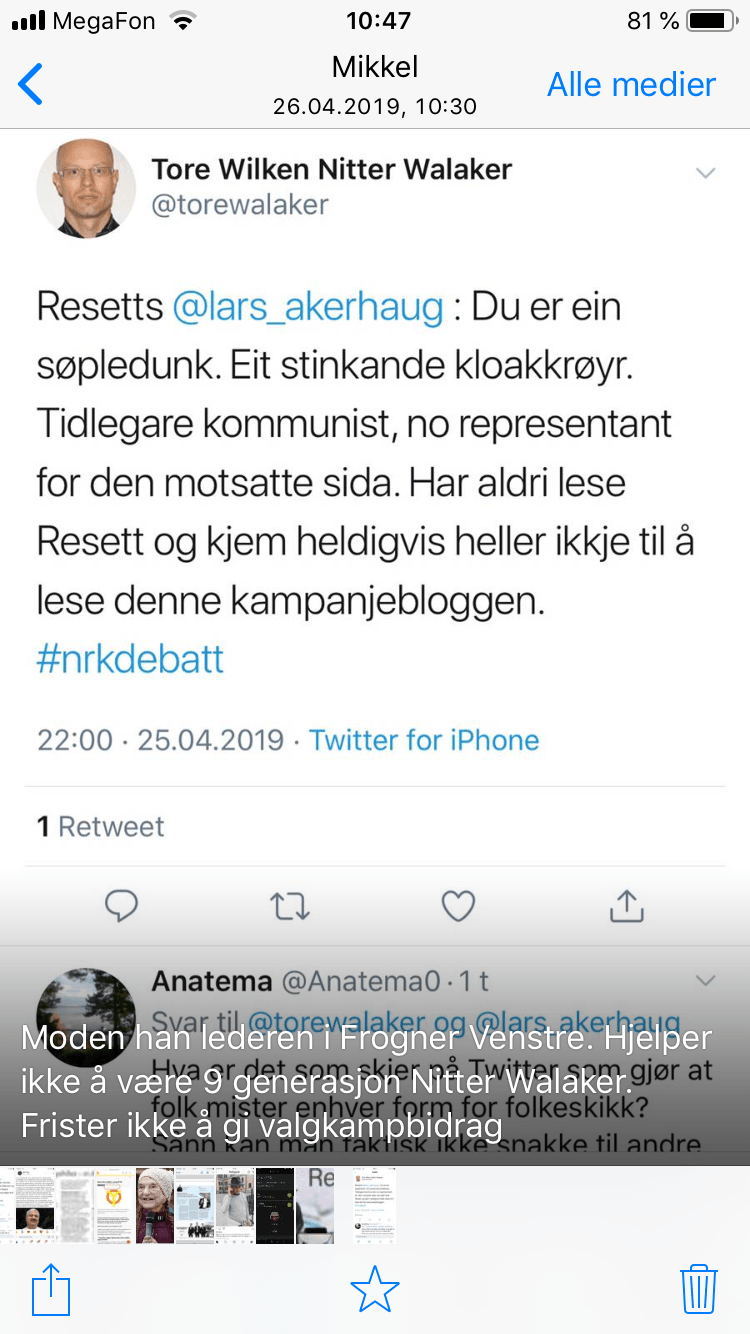Tap the @lars_akerhaug mention
The width and height of the screenshot is (750, 1334).
(x=308, y=307)
